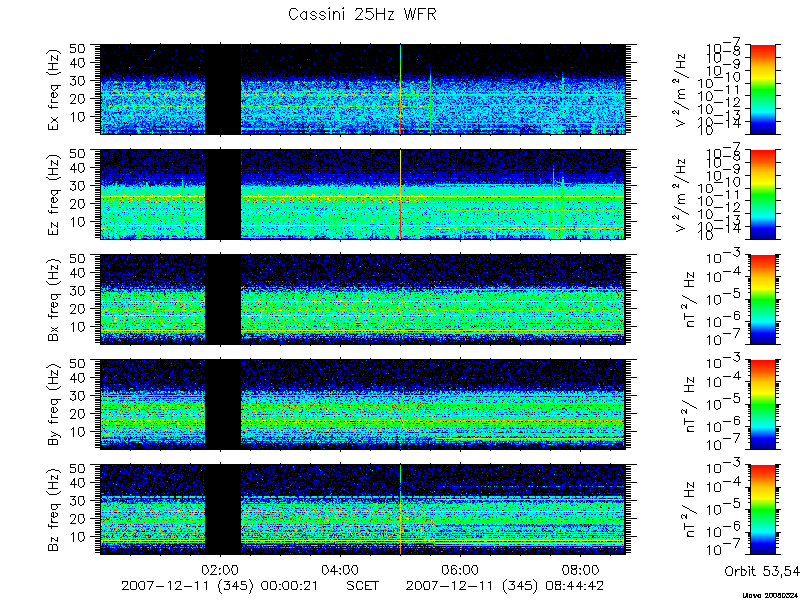Click the By freq (Hz) axis label

(x=55, y=404)
